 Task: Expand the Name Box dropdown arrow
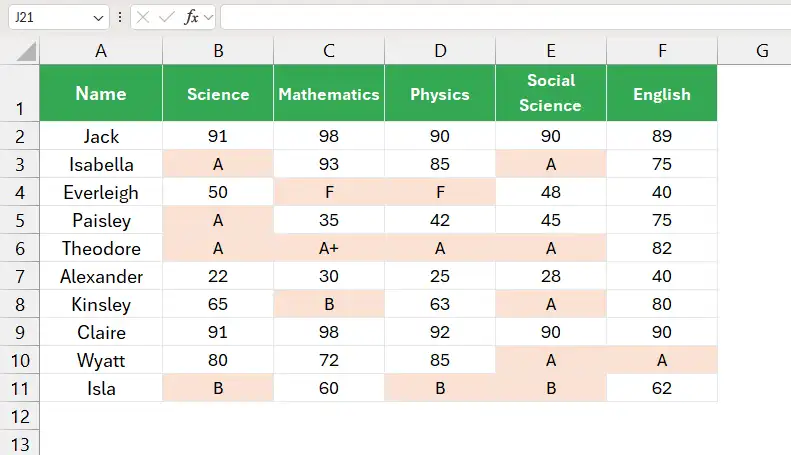coord(98,18)
